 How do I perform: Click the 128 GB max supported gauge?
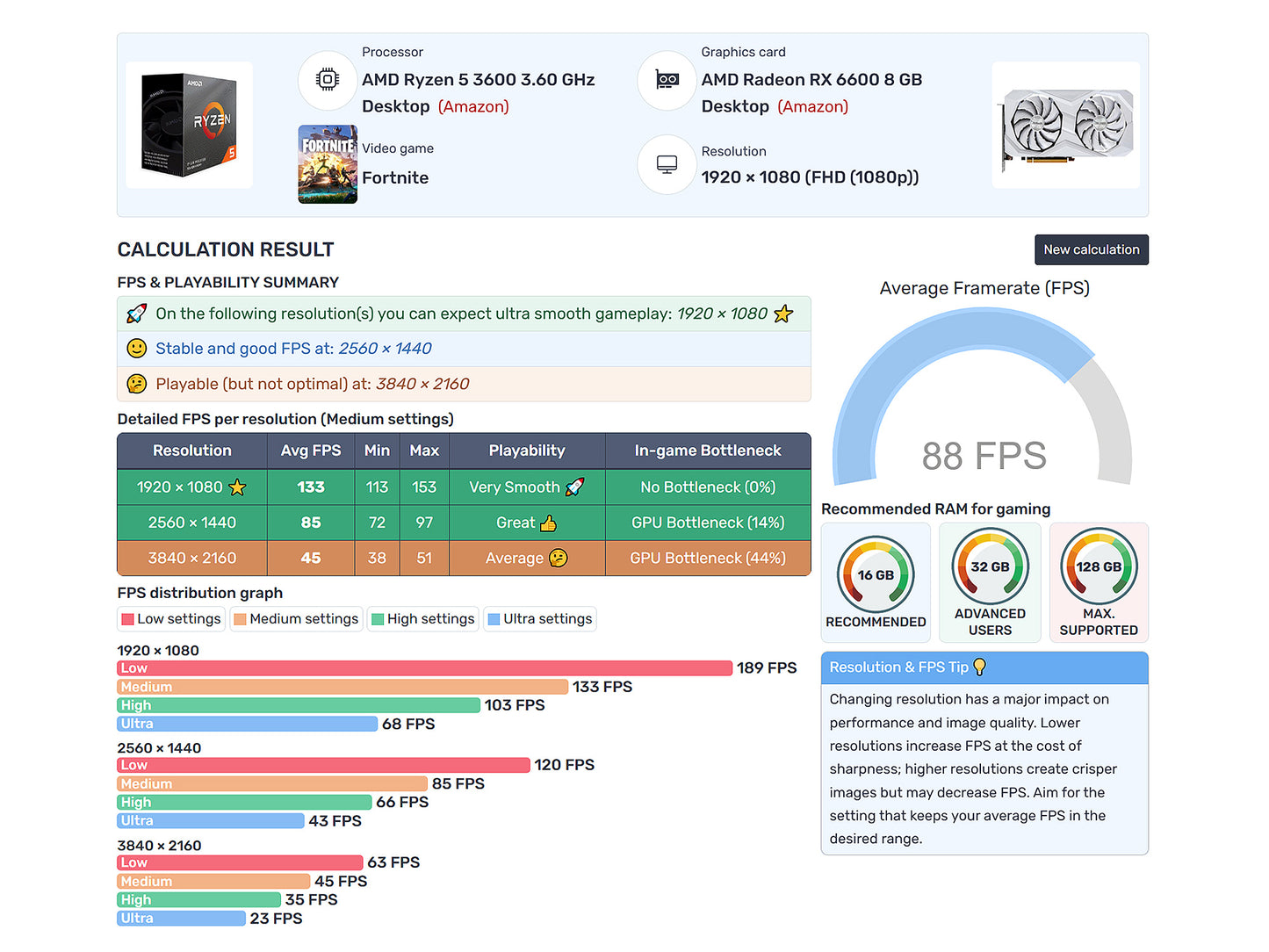pos(1099,567)
